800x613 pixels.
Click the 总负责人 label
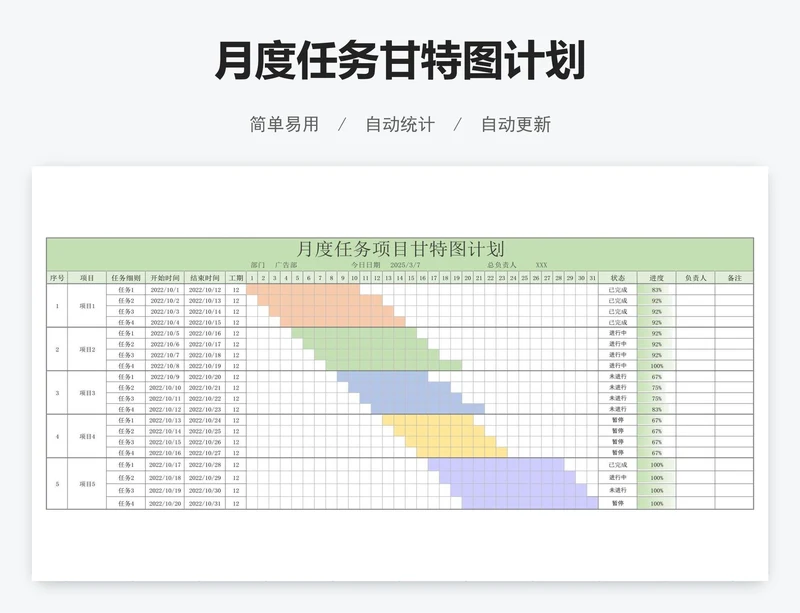point(502,265)
